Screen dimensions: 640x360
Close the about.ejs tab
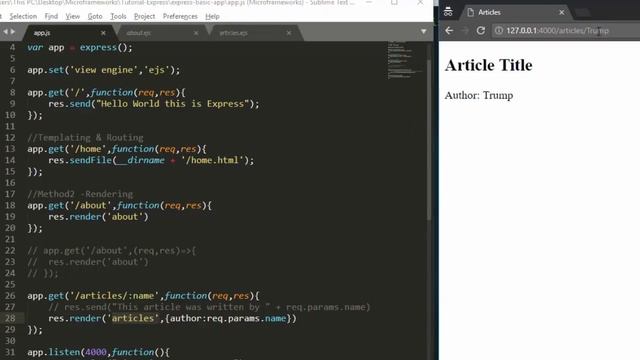click(196, 33)
